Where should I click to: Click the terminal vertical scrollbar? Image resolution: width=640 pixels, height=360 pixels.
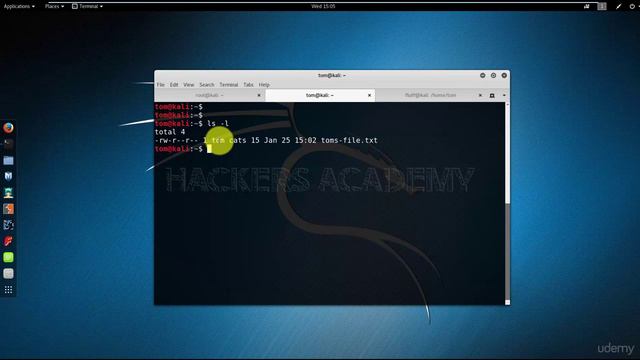(x=507, y=203)
